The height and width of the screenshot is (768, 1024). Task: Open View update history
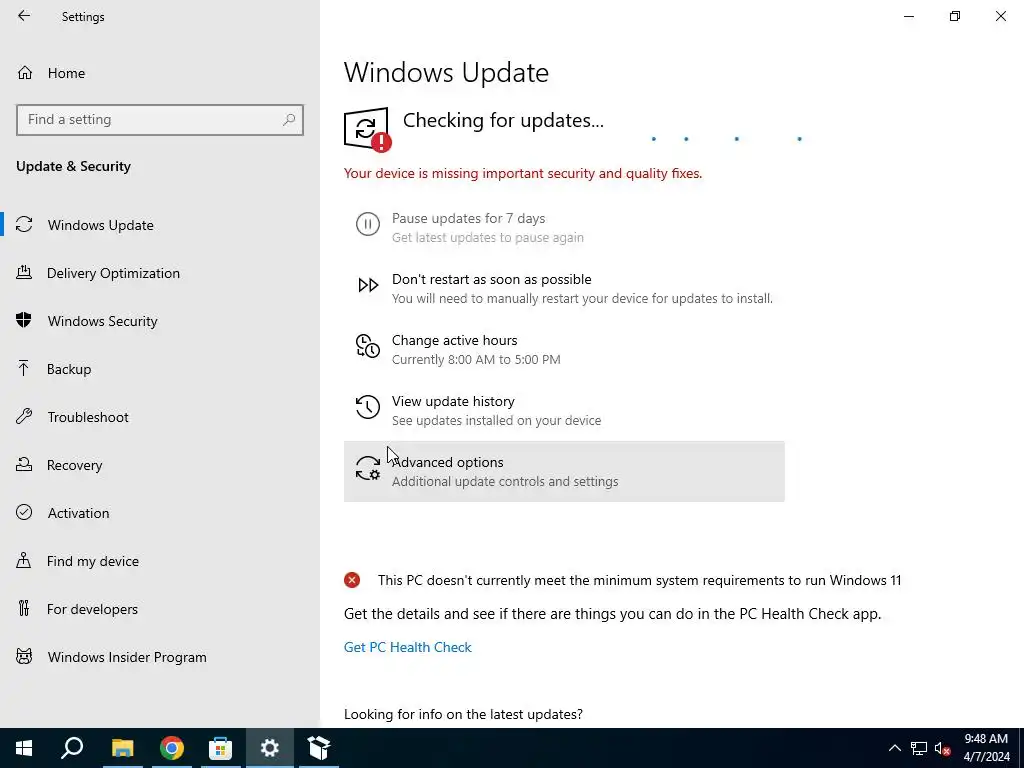(x=564, y=410)
